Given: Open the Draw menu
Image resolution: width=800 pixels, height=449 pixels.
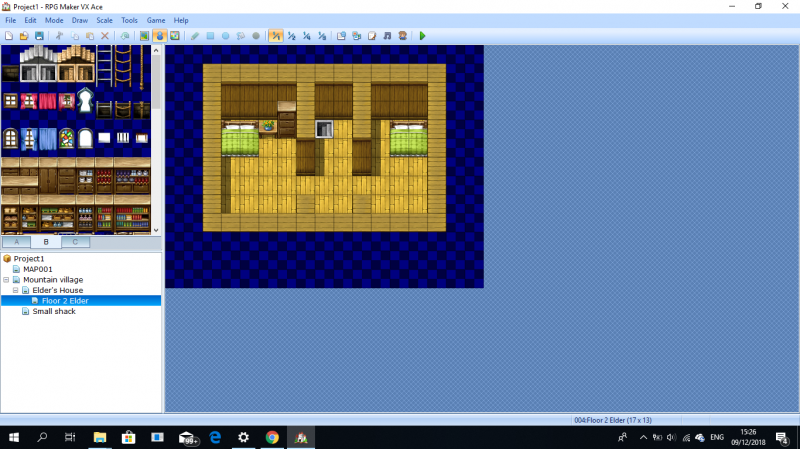Looking at the screenshot, I should 80,20.
